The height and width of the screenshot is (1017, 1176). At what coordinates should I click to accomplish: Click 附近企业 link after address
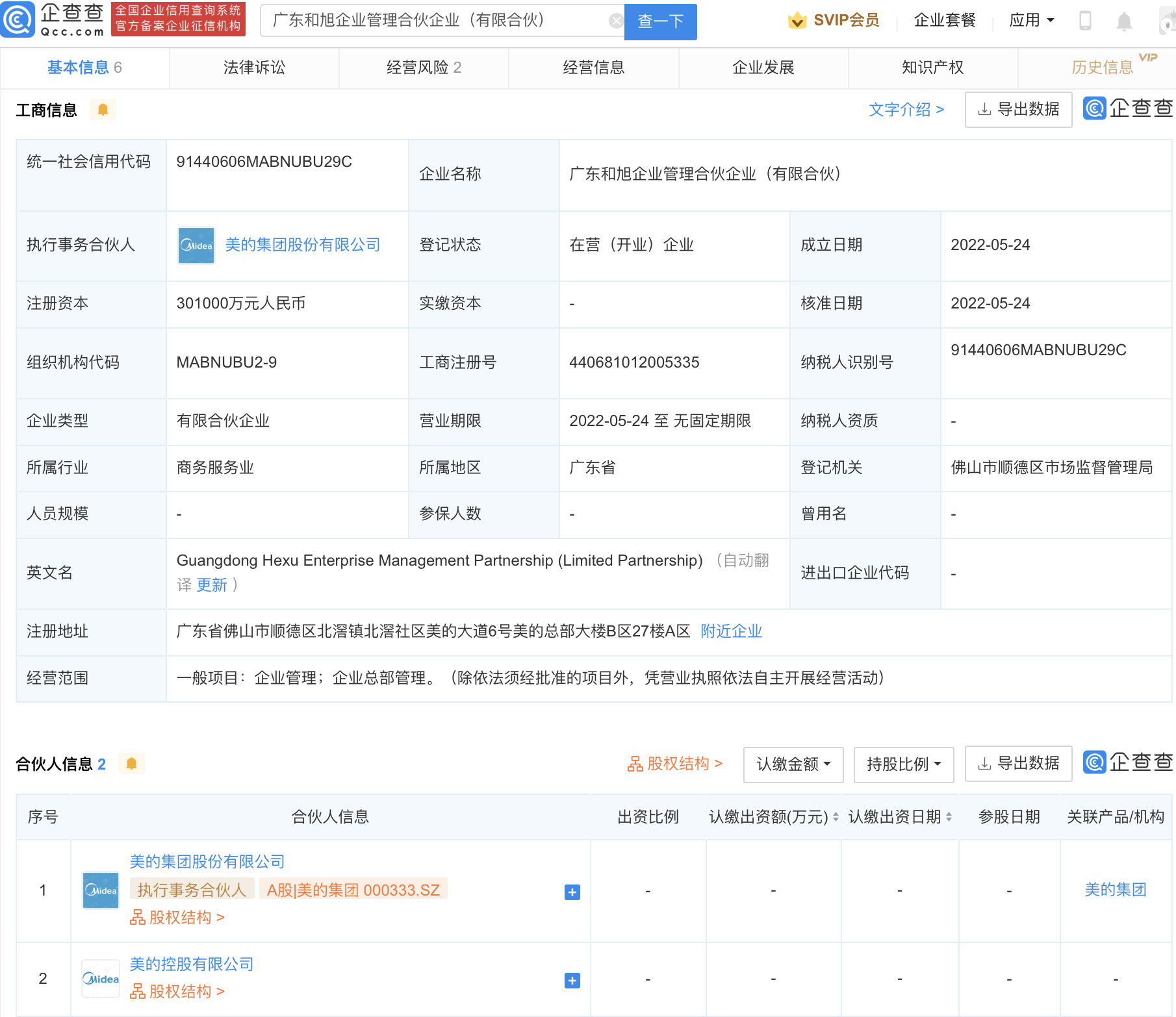732,631
